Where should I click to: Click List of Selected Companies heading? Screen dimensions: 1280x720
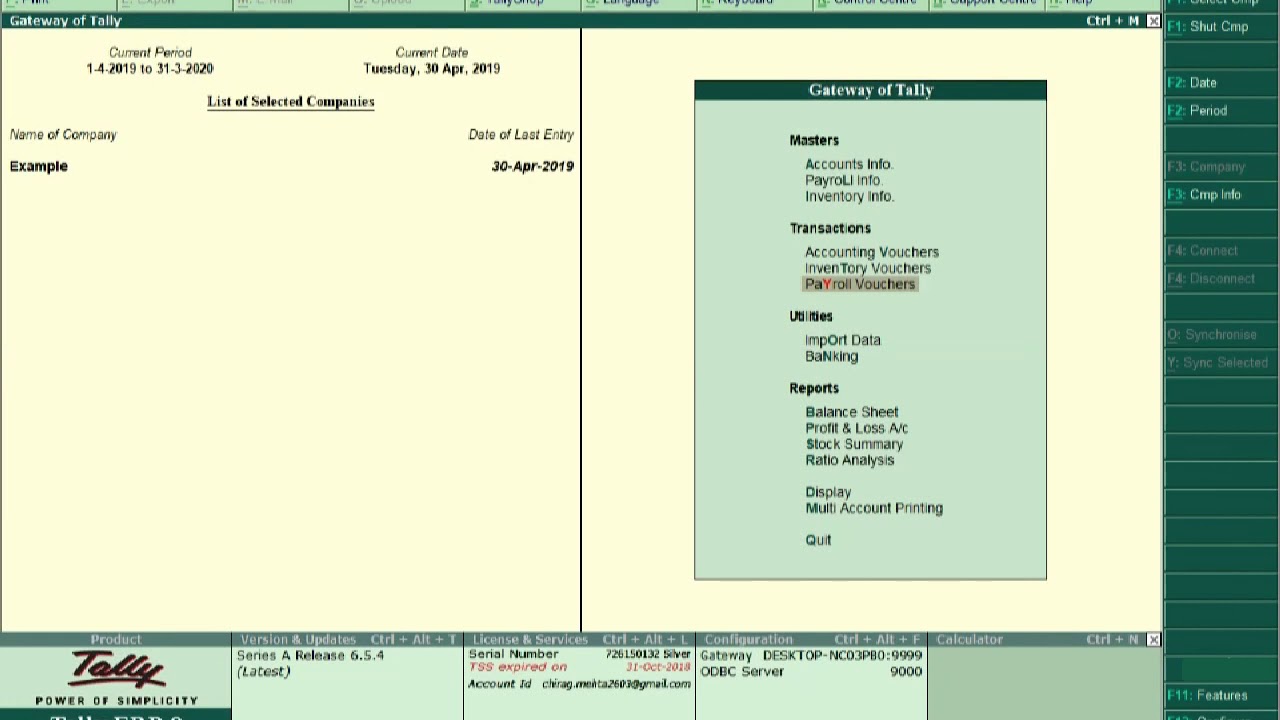tap(290, 101)
